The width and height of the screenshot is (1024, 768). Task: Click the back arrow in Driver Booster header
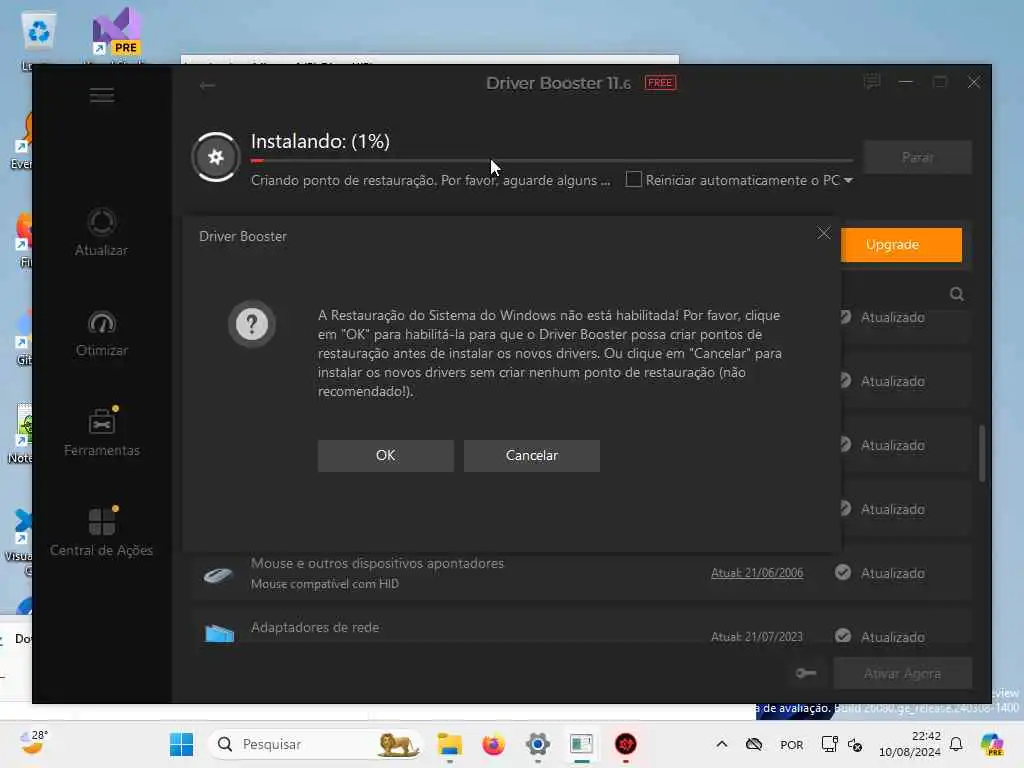207,85
